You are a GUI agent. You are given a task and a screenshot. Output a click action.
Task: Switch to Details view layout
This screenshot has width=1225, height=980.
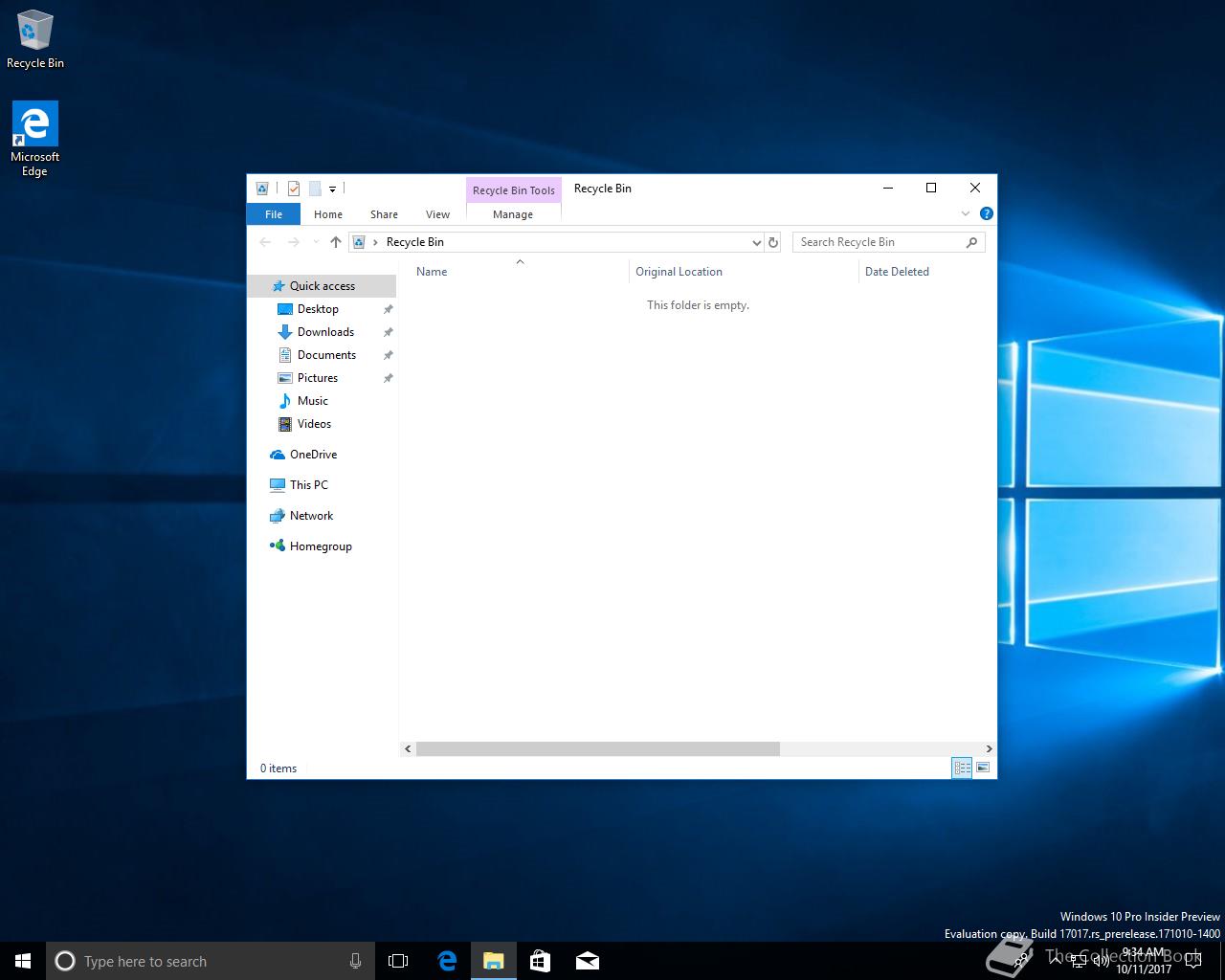coord(962,768)
